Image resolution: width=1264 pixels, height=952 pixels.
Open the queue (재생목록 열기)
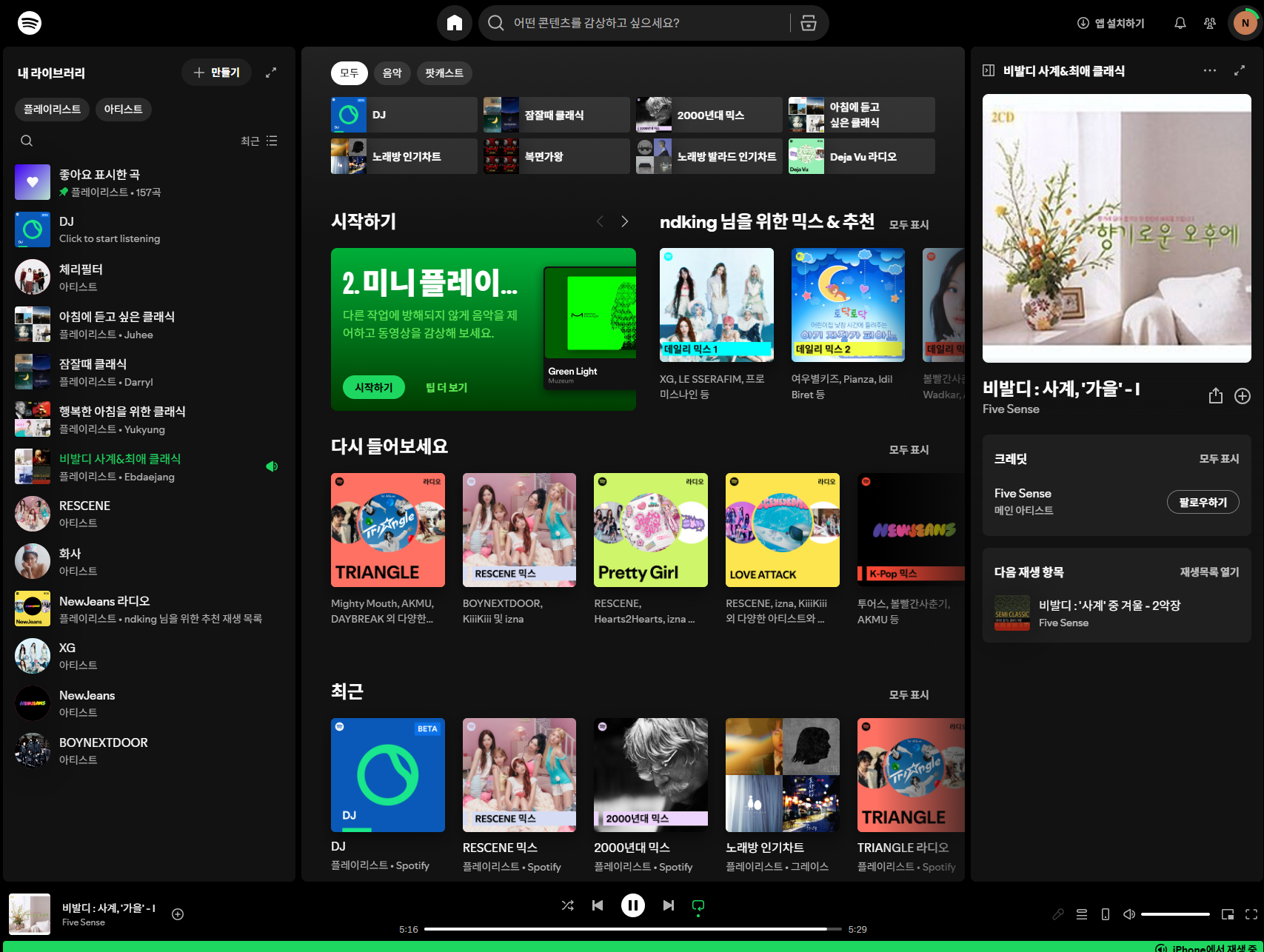click(1209, 572)
